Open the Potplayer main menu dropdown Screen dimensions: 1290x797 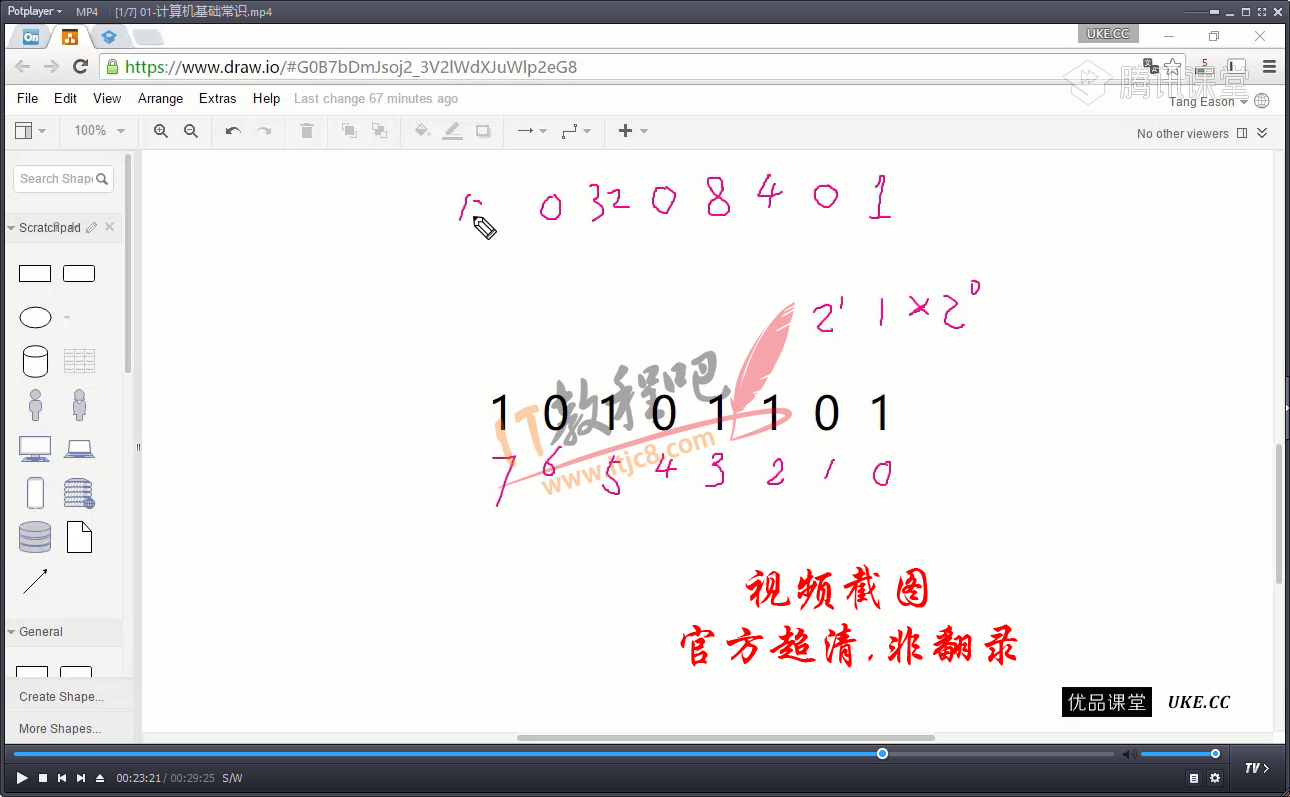[35, 11]
